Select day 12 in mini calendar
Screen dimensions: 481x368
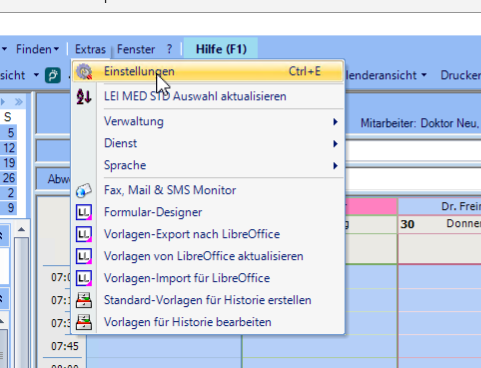(x=9, y=148)
